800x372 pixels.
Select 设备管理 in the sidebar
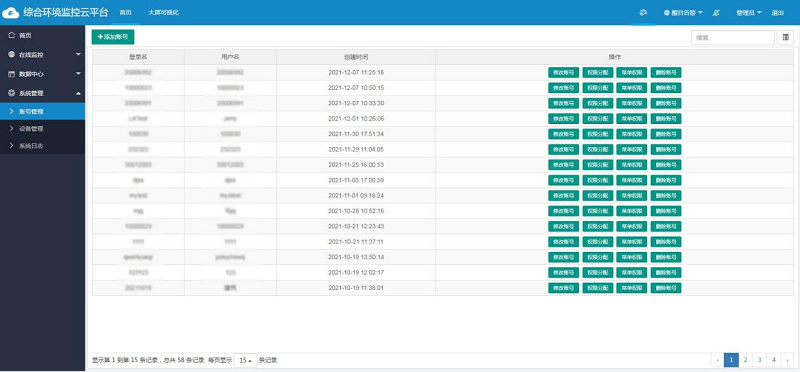click(x=32, y=129)
